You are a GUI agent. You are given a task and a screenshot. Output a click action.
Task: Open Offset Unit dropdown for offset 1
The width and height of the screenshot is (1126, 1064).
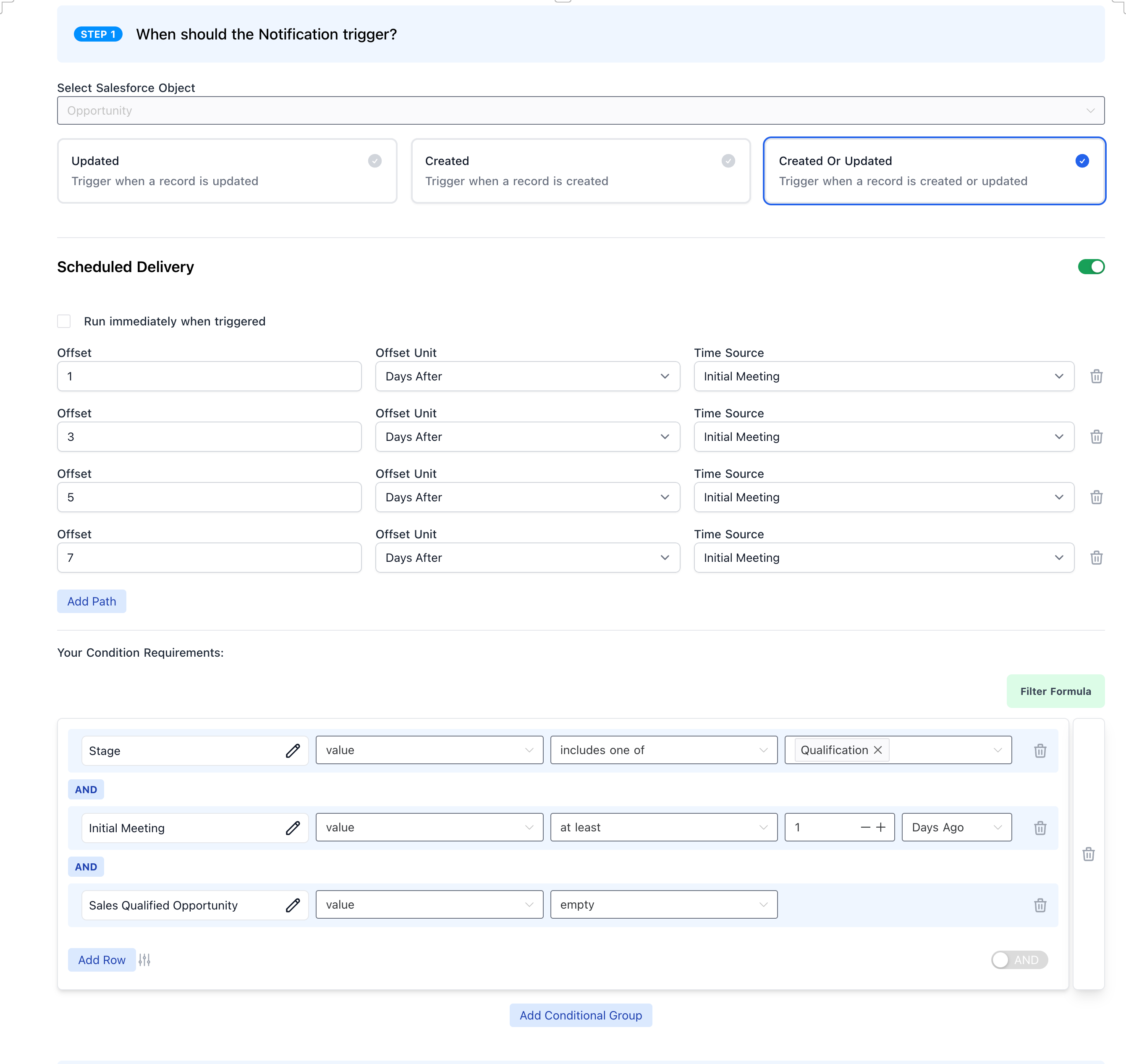pyautogui.click(x=527, y=377)
